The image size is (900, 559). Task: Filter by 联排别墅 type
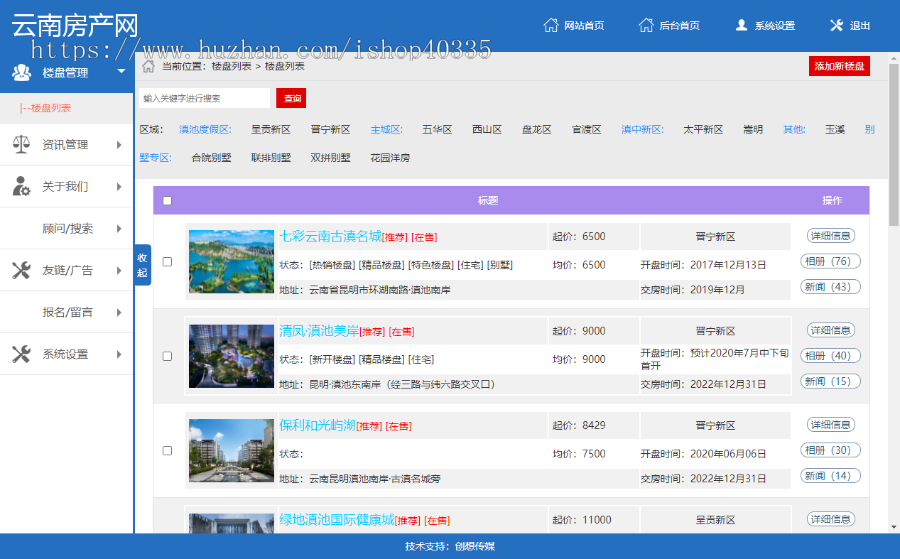(x=271, y=158)
